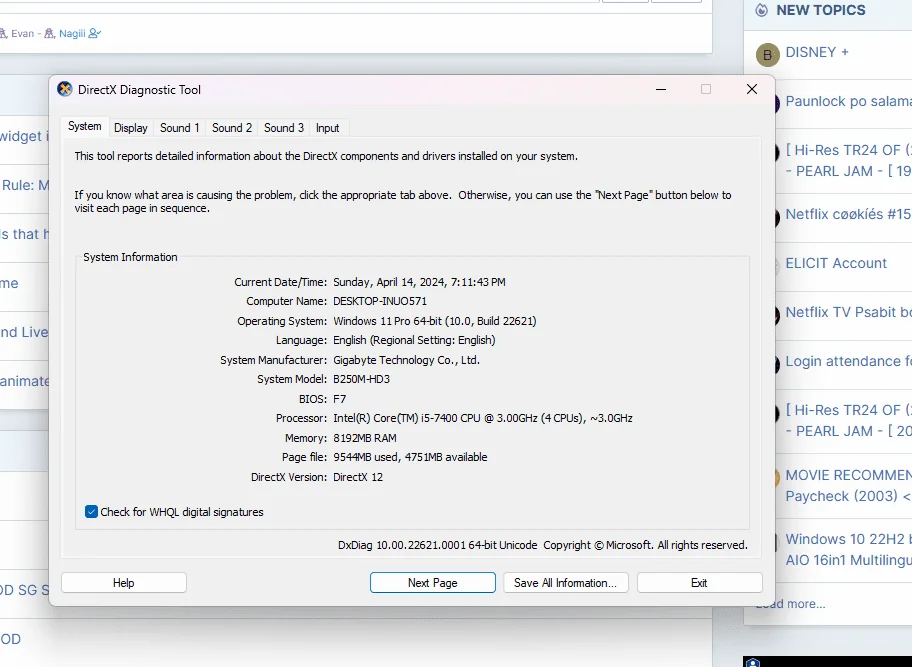The width and height of the screenshot is (912, 667).
Task: Minimize the DirectX Diagnostic Tool window
Action: (x=661, y=89)
